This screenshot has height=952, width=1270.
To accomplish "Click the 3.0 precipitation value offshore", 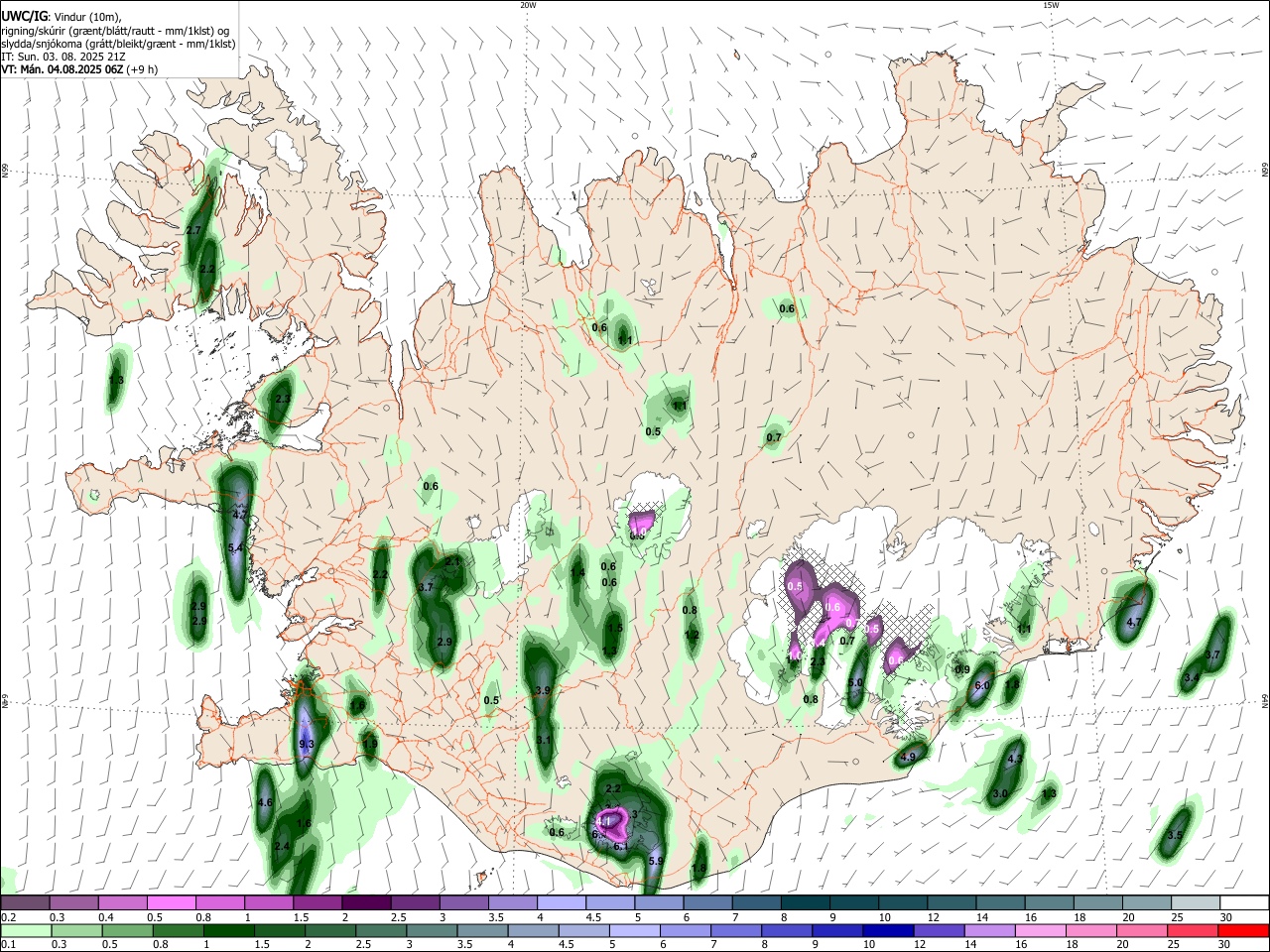I will pos(1000,794).
